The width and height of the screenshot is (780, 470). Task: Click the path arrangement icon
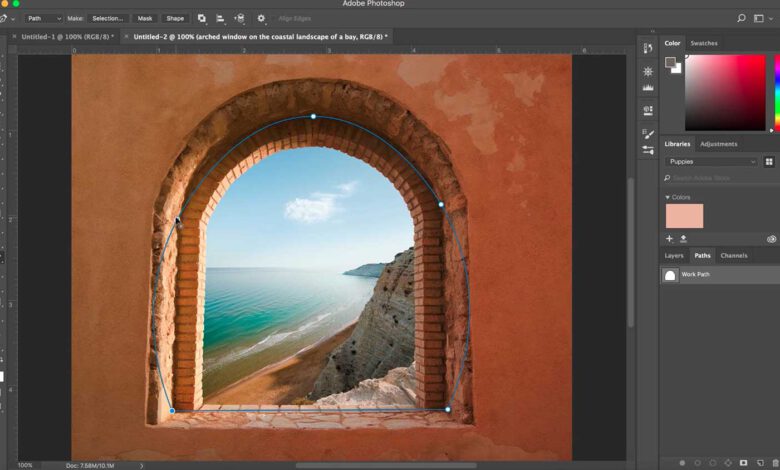tap(239, 18)
